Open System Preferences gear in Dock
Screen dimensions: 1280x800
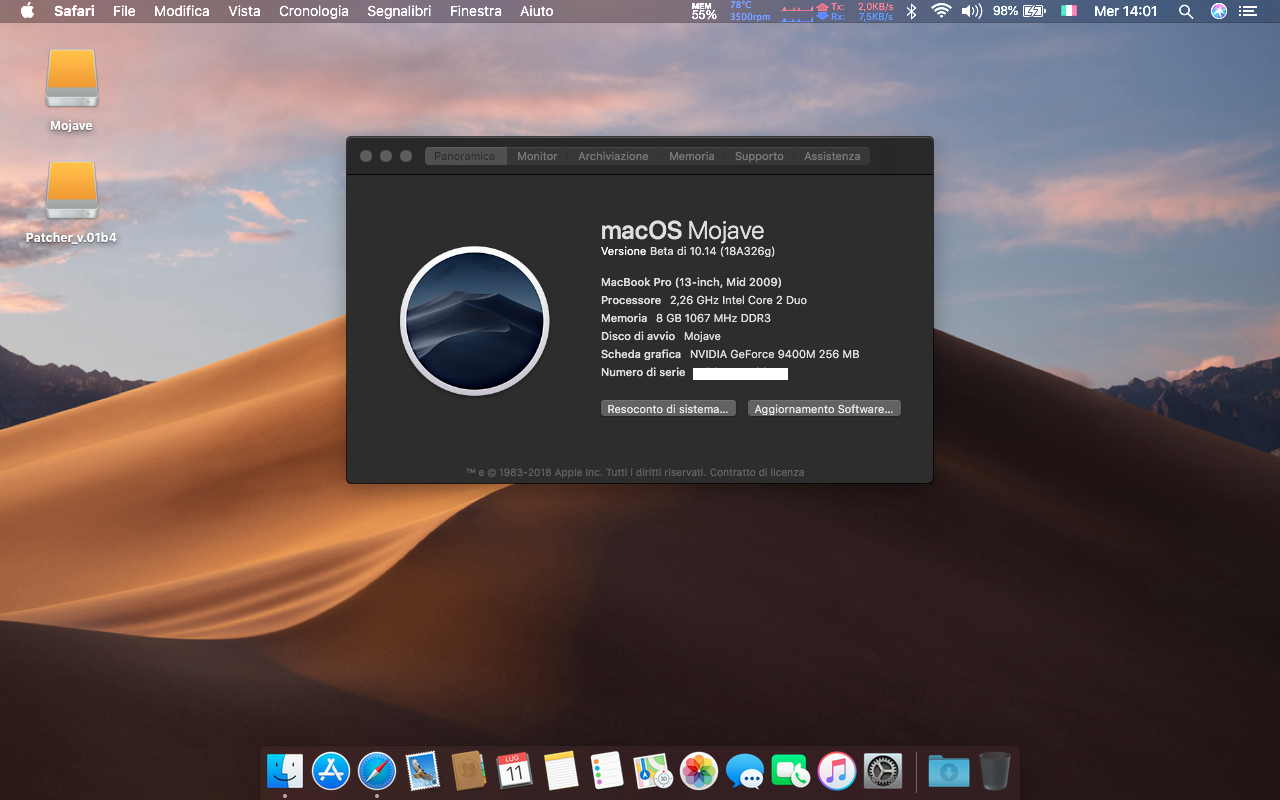[x=883, y=771]
